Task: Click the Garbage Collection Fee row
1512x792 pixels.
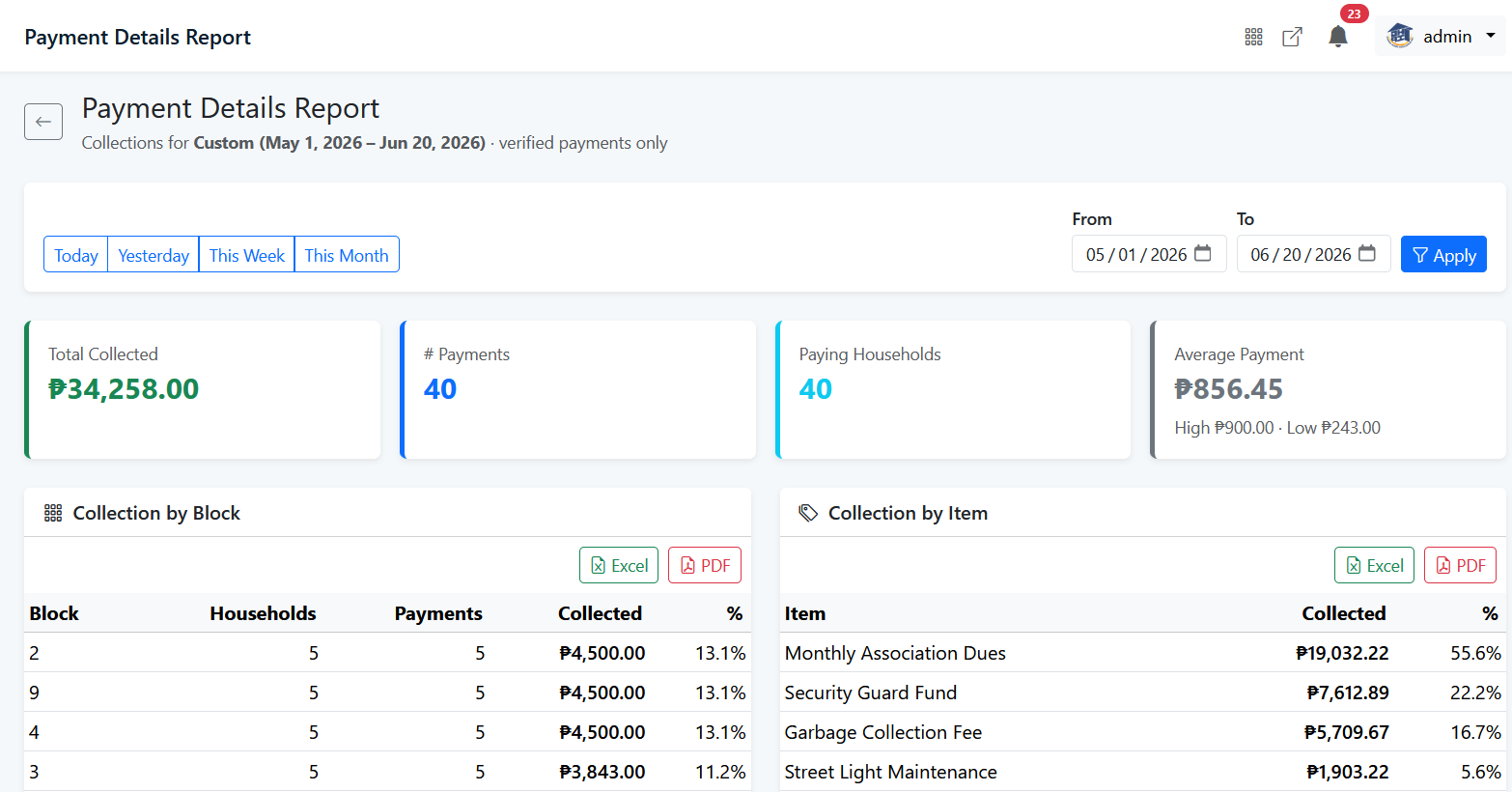Action: point(1142,732)
